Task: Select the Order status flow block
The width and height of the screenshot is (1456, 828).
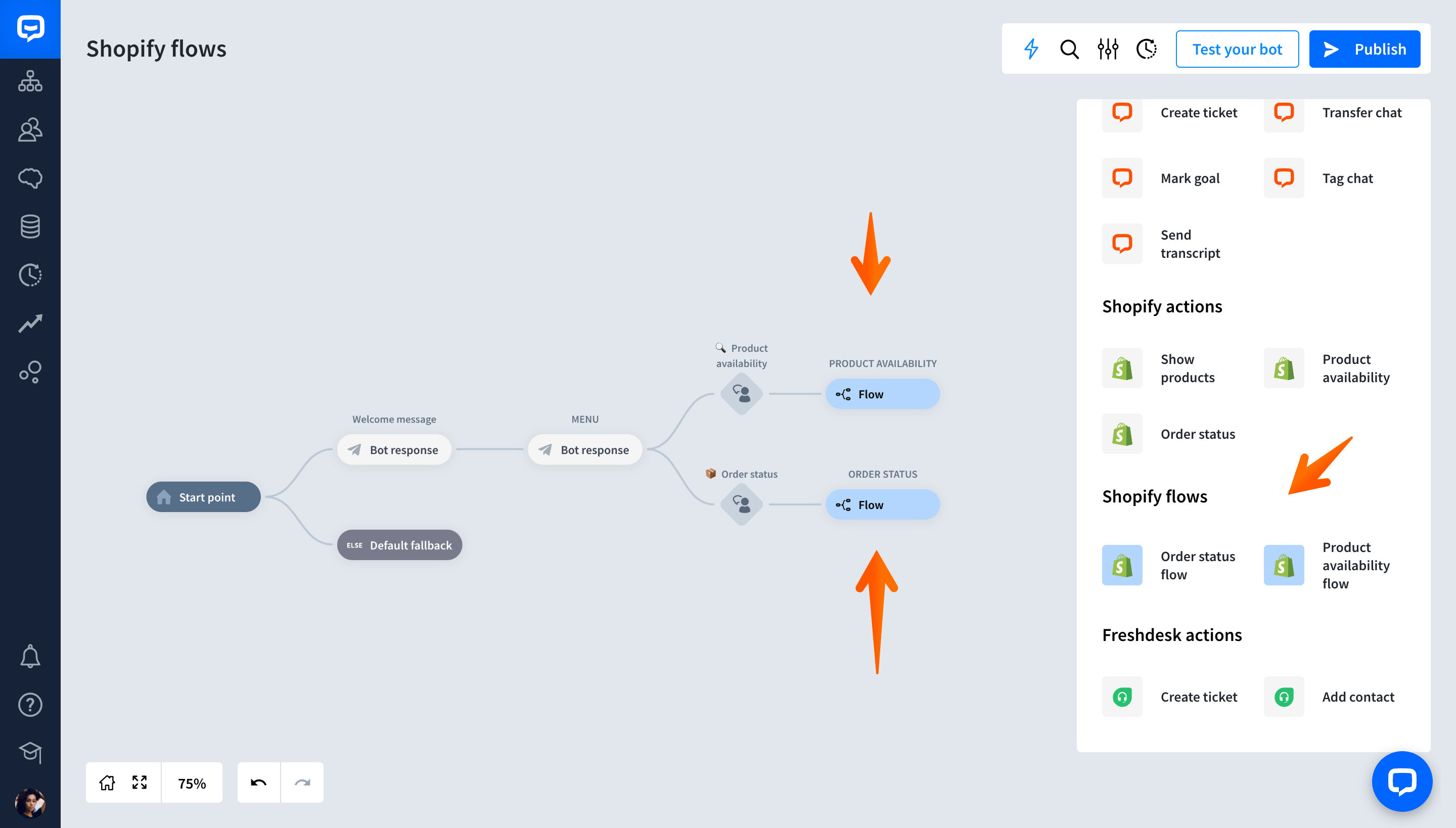Action: point(1169,565)
